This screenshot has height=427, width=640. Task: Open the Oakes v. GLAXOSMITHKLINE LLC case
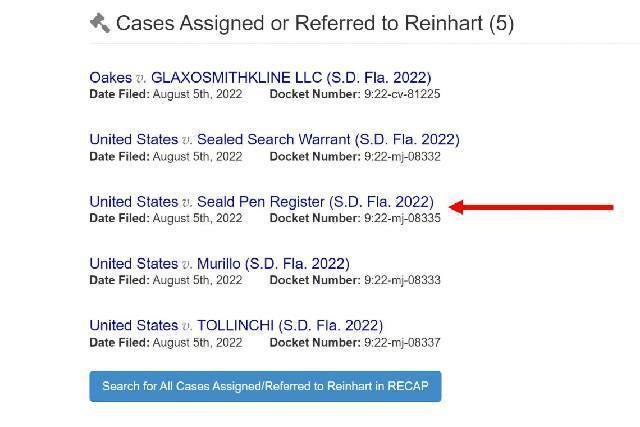tap(262, 77)
